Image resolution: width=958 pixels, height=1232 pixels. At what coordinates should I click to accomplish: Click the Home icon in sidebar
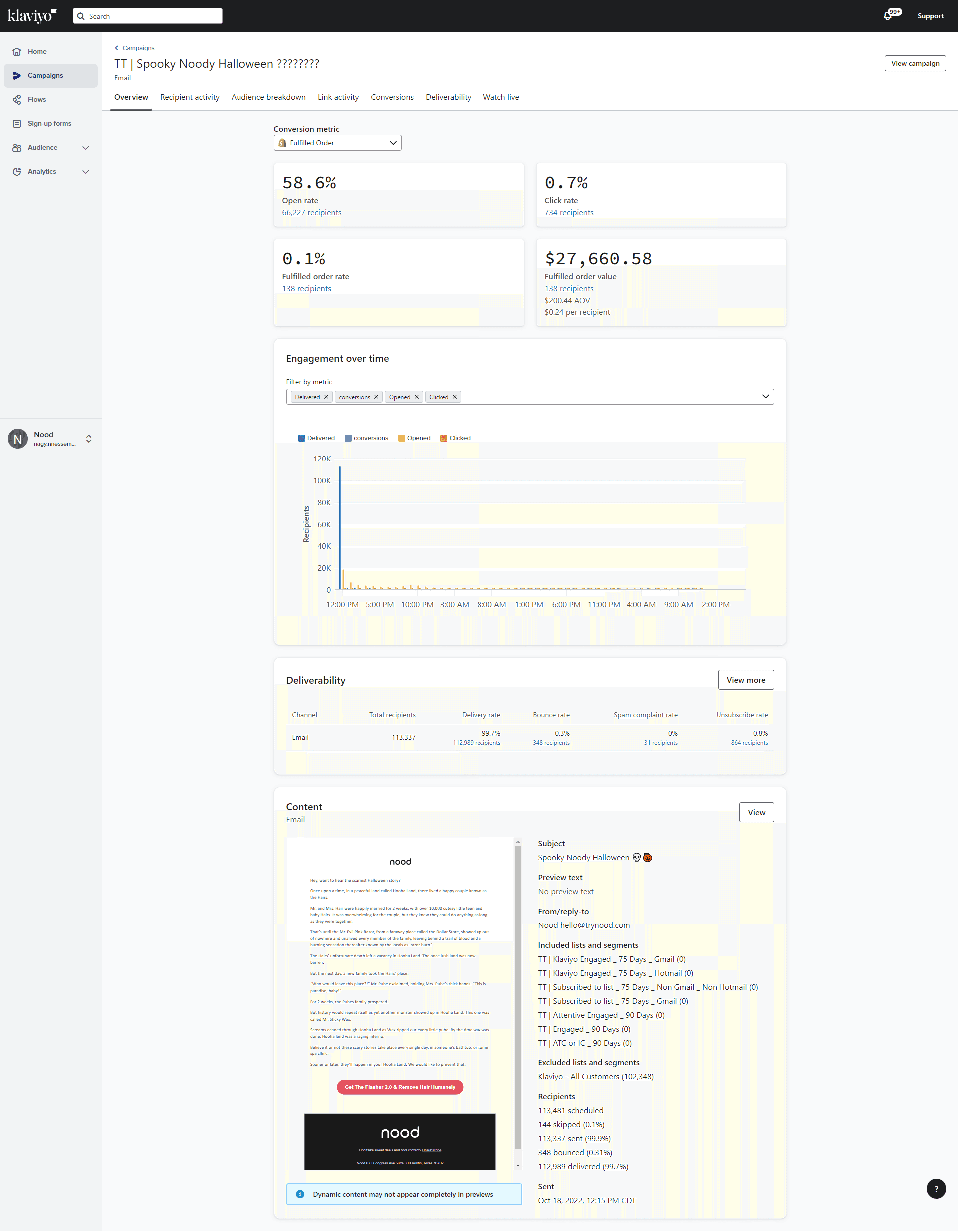[x=17, y=51]
